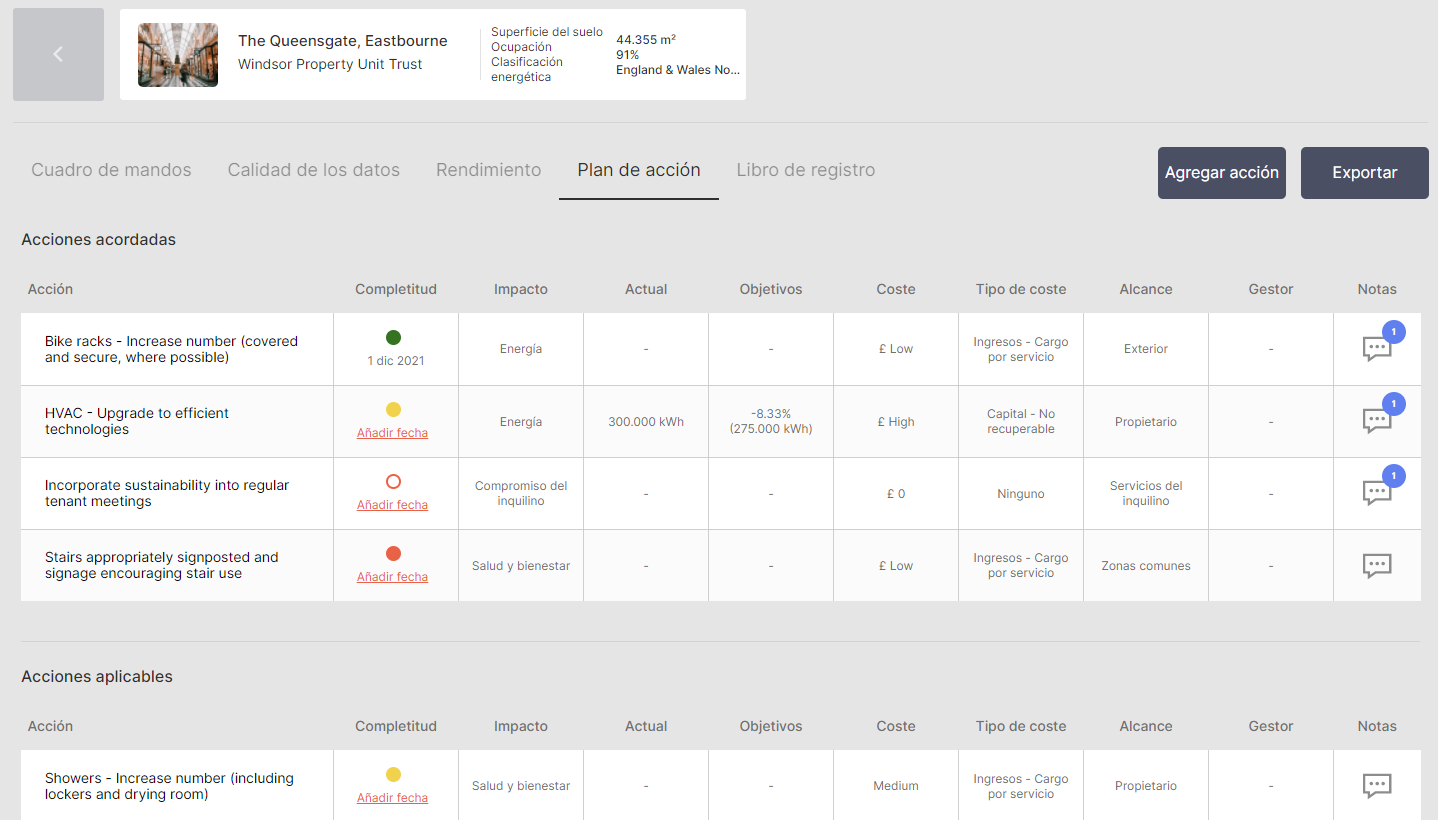The image size is (1438, 820).
Task: Click the back navigation arrow
Action: [x=57, y=54]
